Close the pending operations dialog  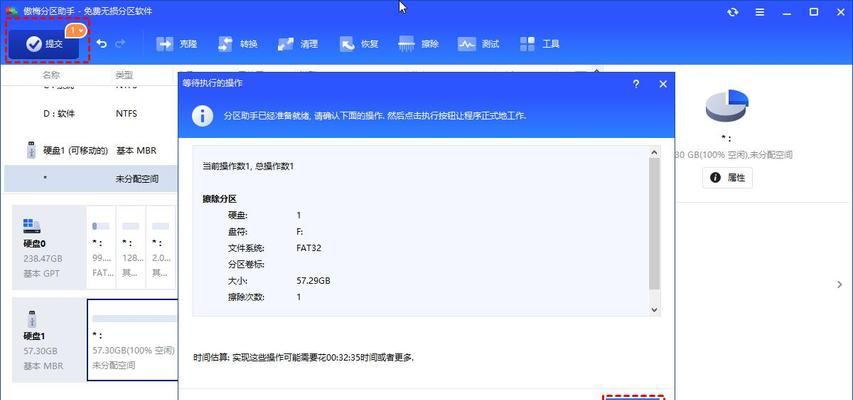663,84
